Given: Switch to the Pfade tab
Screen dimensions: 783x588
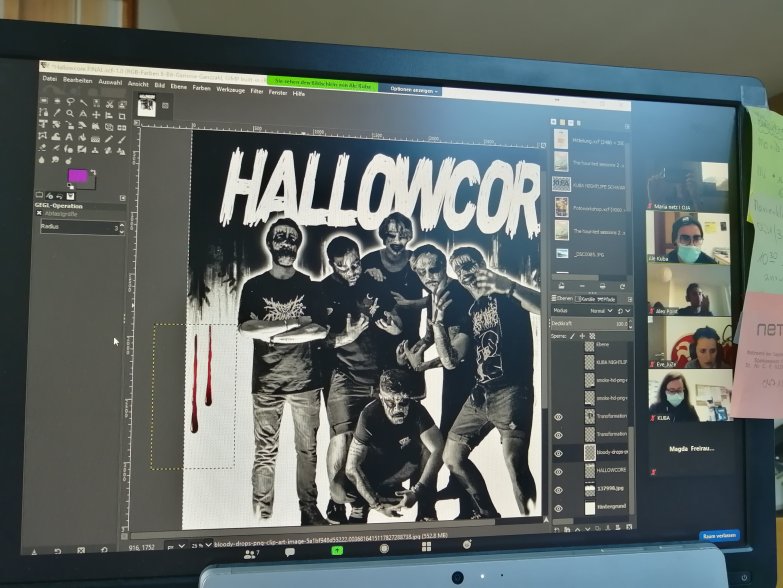Looking at the screenshot, I should click(x=607, y=299).
